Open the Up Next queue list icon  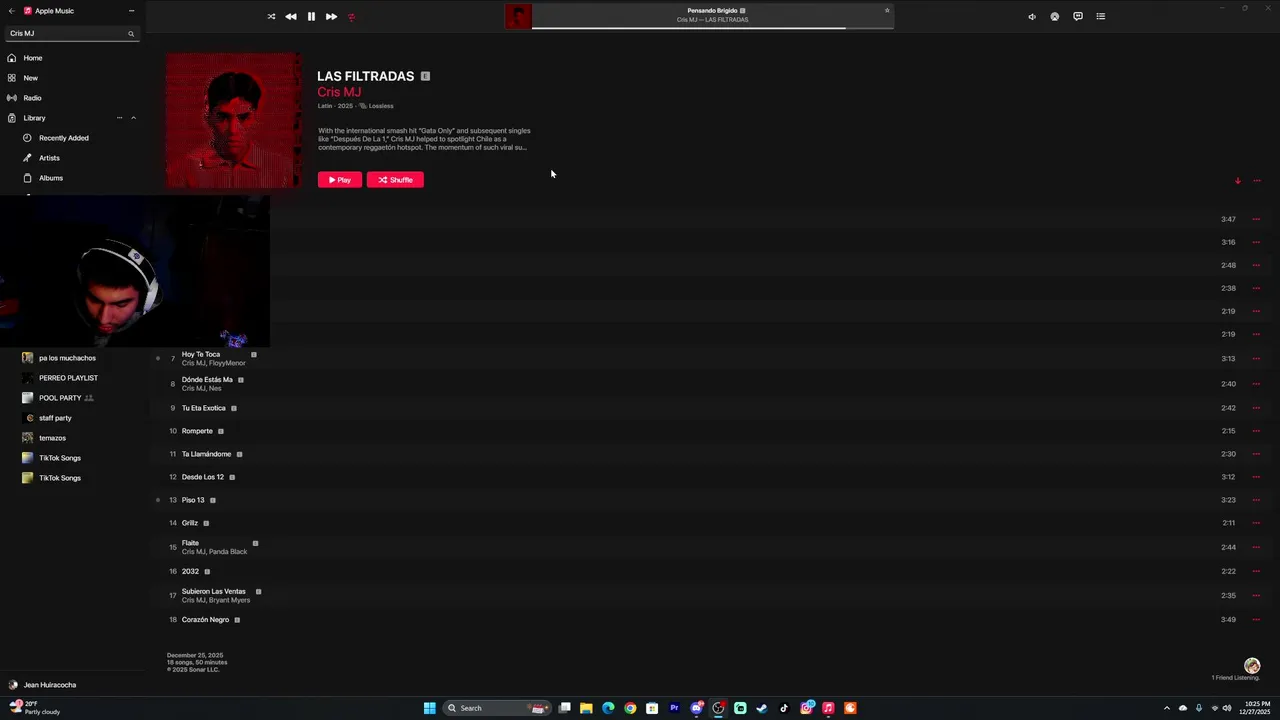pos(1100,16)
